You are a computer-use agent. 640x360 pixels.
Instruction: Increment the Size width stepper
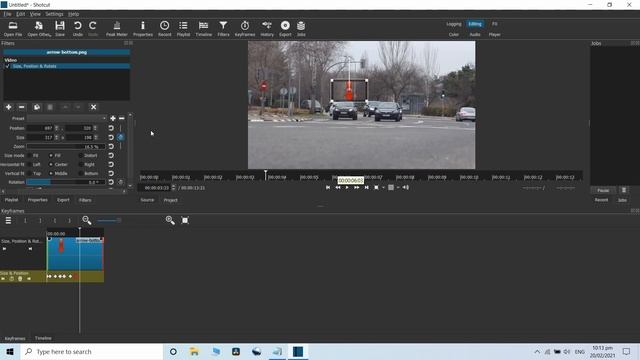57,136
